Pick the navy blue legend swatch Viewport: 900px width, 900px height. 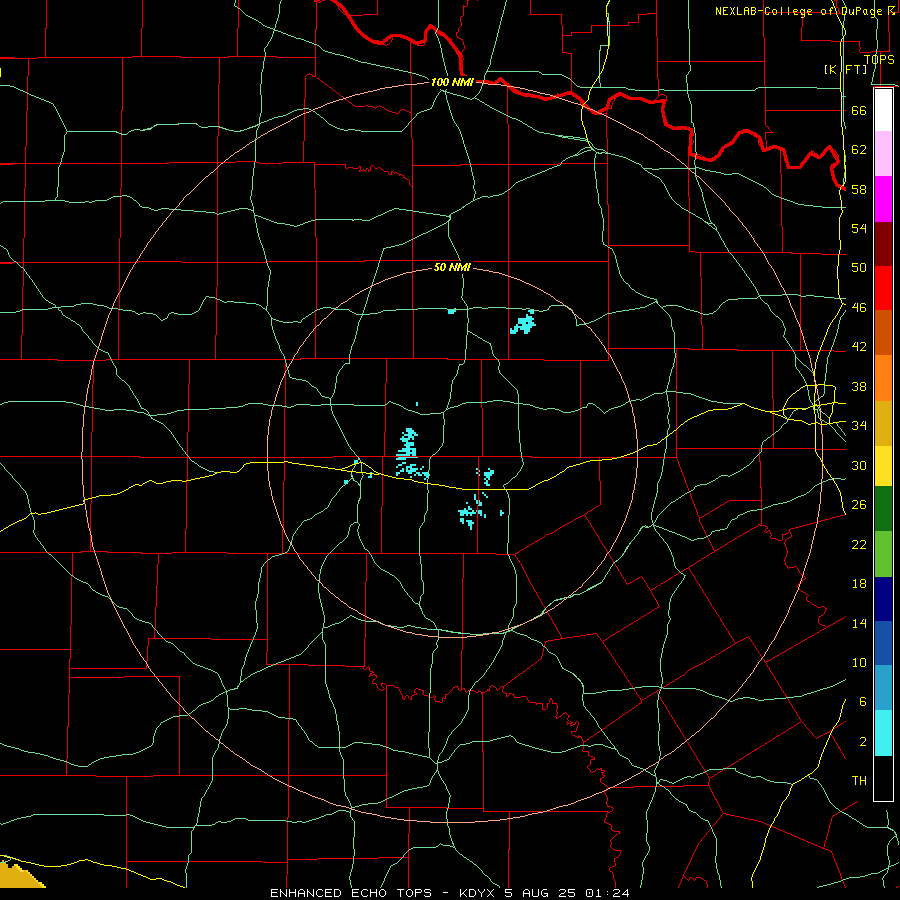pos(883,599)
